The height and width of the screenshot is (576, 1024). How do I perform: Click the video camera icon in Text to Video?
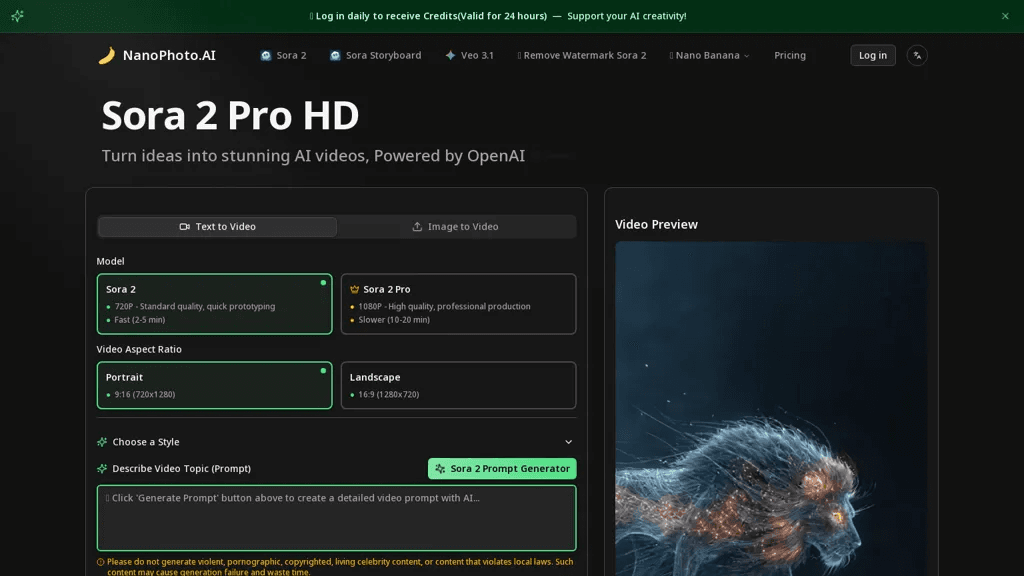click(185, 227)
